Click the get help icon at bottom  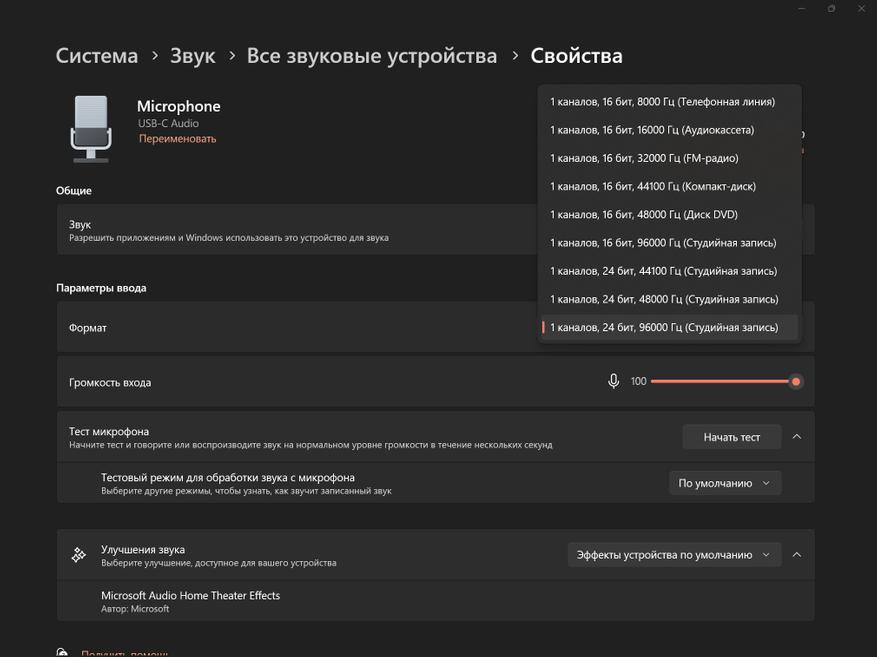[x=62, y=652]
